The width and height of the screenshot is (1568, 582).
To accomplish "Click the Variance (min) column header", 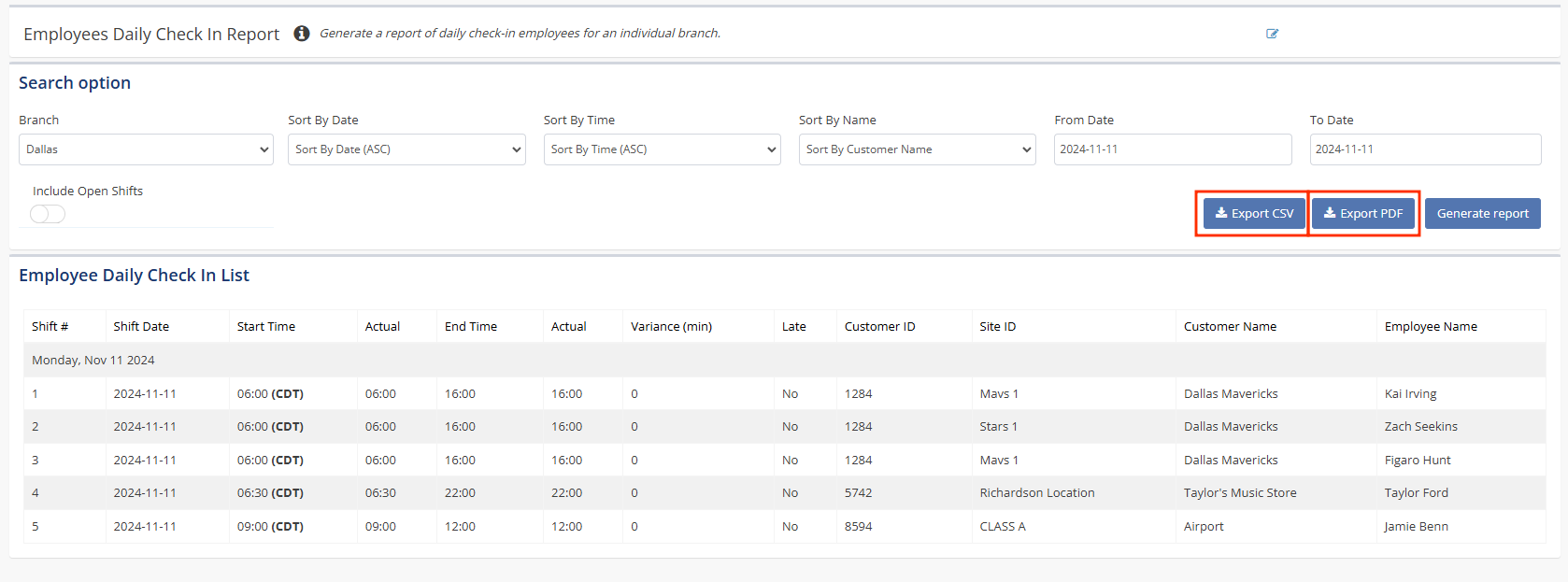I will click(671, 327).
